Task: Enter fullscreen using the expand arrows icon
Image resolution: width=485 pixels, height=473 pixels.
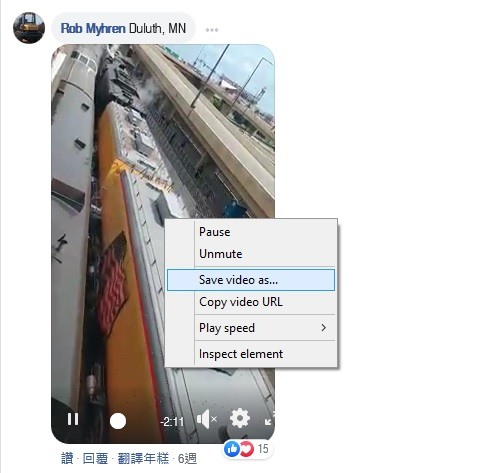Action: (269, 418)
